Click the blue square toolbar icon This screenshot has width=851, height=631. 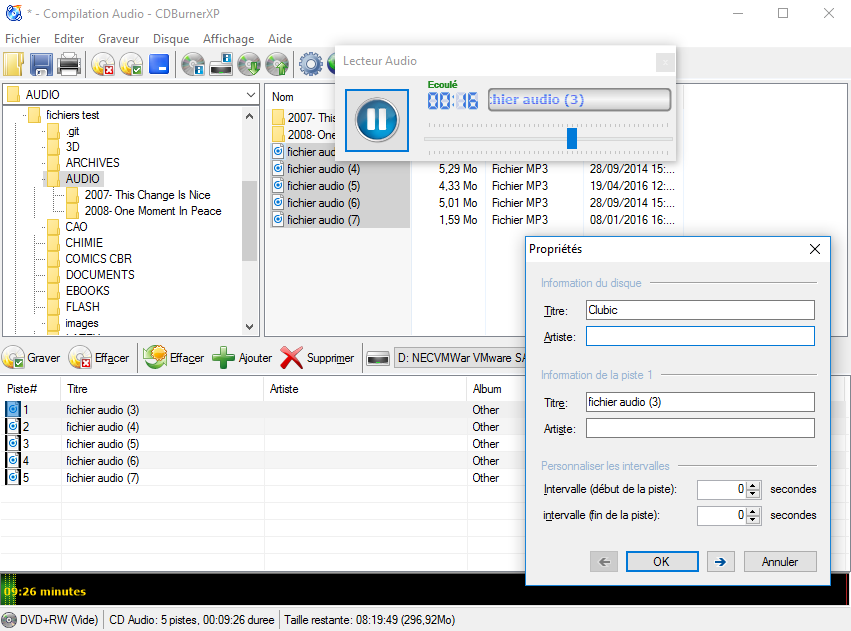click(x=159, y=65)
